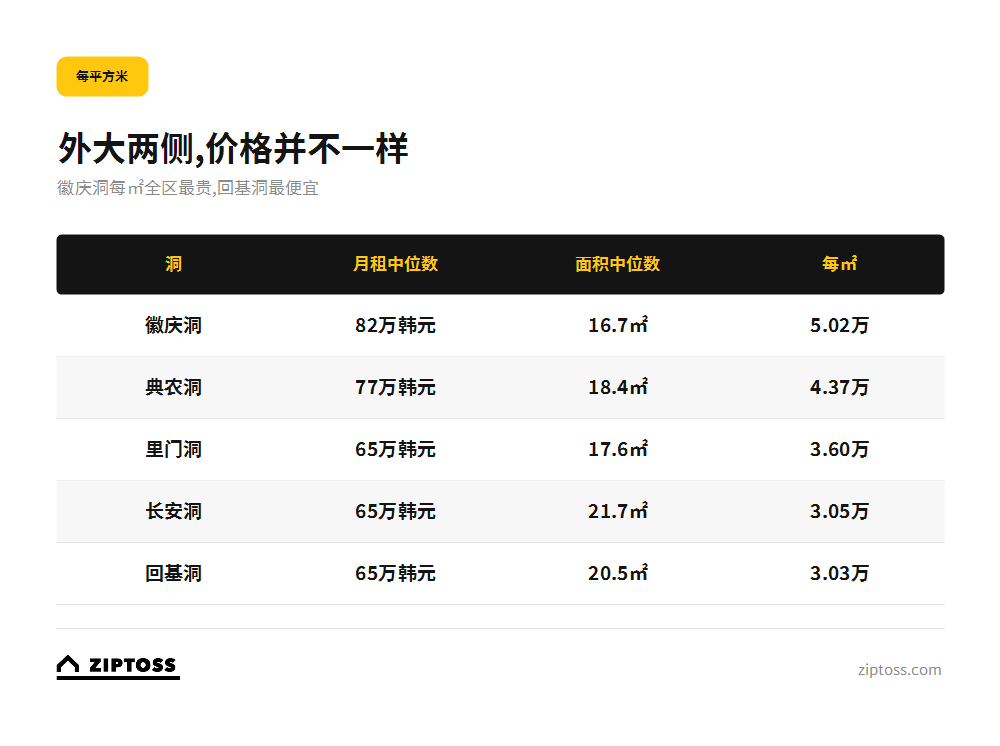Click the 82万韩元 rent value
1000x746 pixels.
[395, 325]
